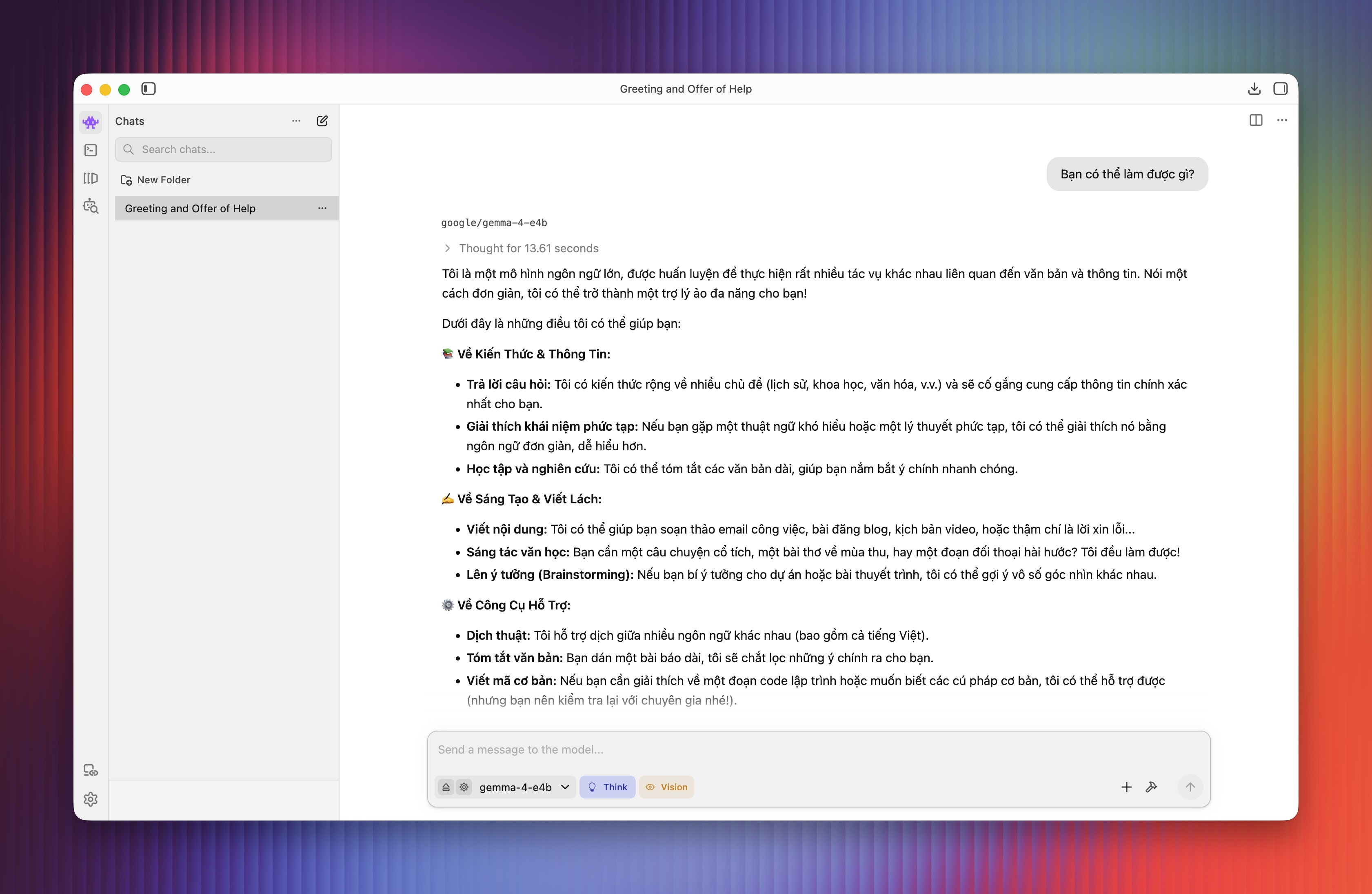Toggle the right side panel icon in the title bar

tap(1280, 89)
